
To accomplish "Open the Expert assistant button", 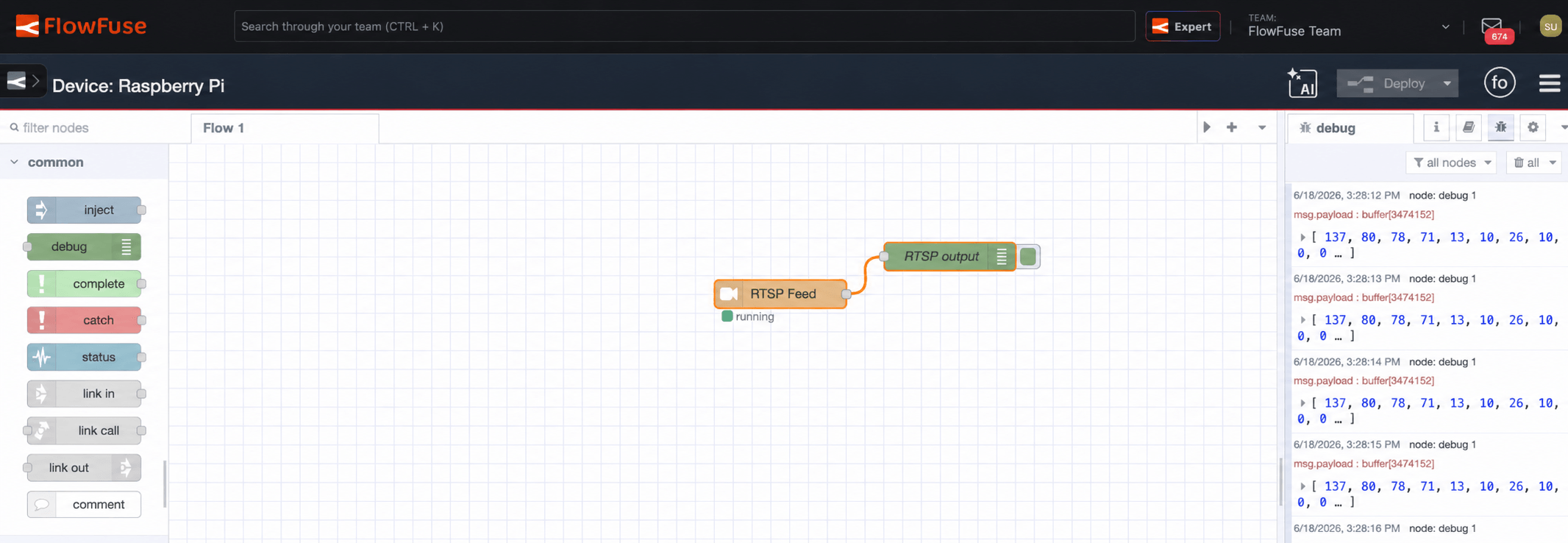I will 1183,26.
